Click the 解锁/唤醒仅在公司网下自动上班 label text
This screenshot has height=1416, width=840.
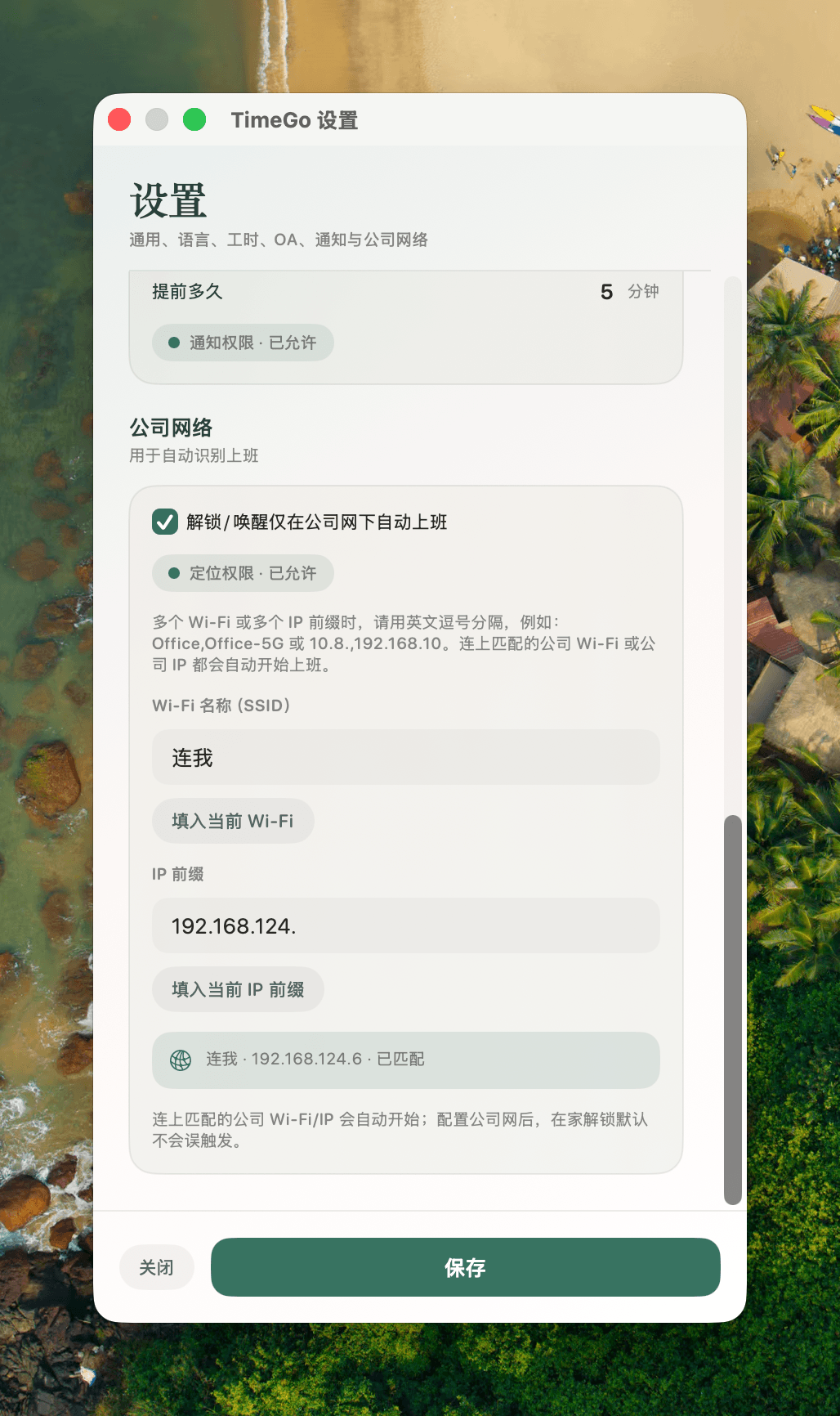pyautogui.click(x=317, y=522)
